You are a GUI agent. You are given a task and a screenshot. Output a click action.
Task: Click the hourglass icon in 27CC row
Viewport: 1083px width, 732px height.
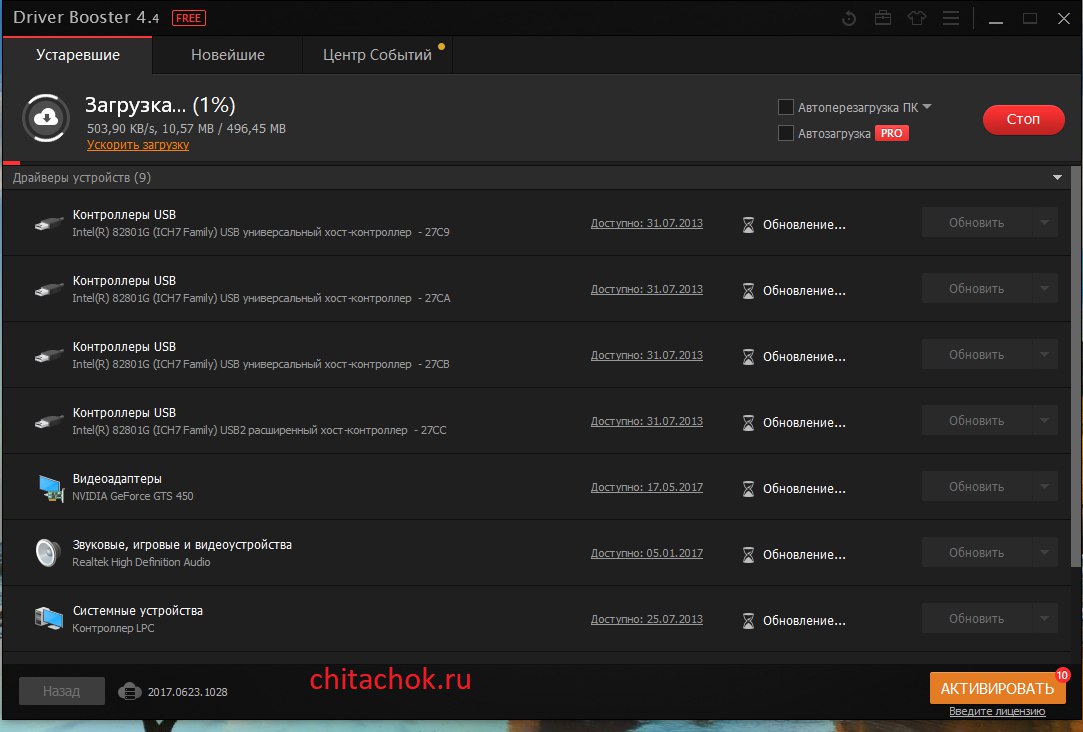[x=748, y=423]
